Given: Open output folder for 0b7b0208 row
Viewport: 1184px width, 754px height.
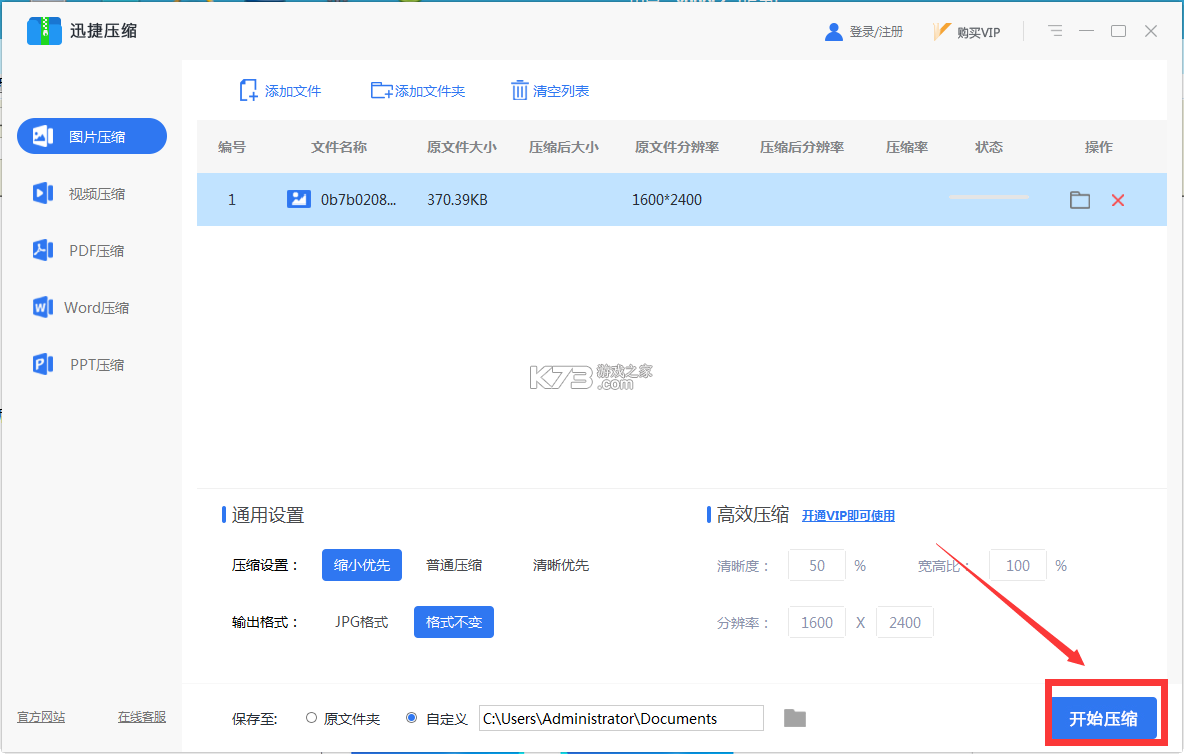Looking at the screenshot, I should click(x=1080, y=200).
